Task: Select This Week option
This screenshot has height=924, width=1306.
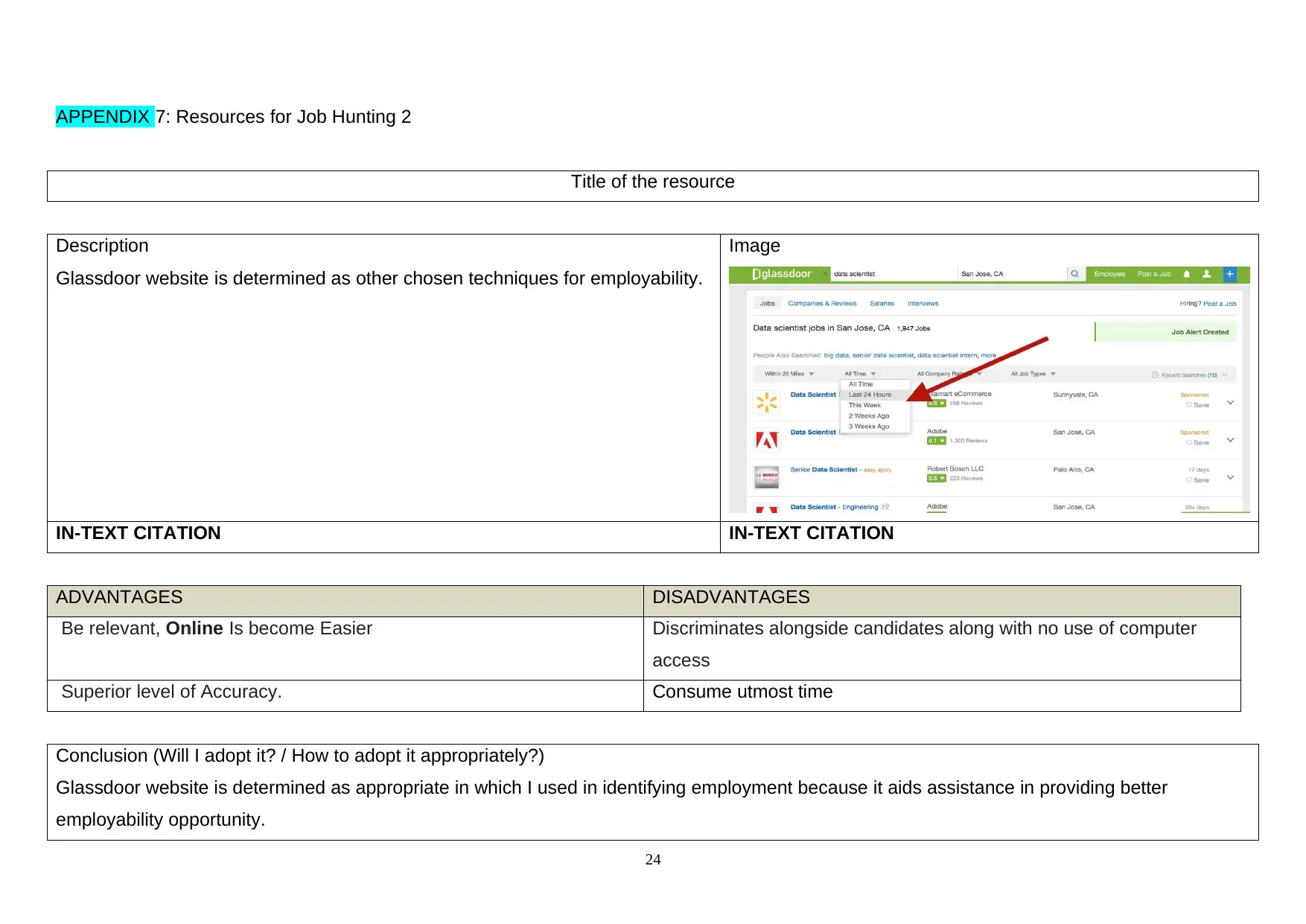Action: 875,405
